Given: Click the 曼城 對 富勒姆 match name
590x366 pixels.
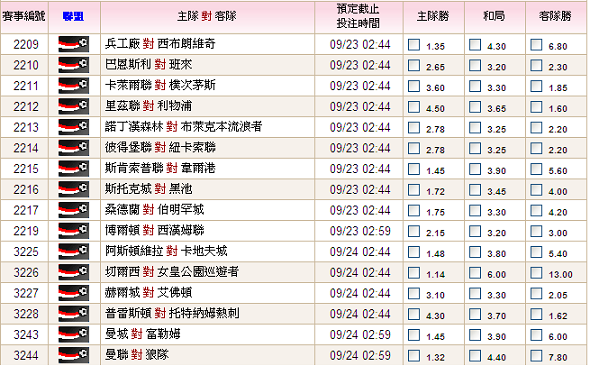Looking at the screenshot, I should pos(143,334).
